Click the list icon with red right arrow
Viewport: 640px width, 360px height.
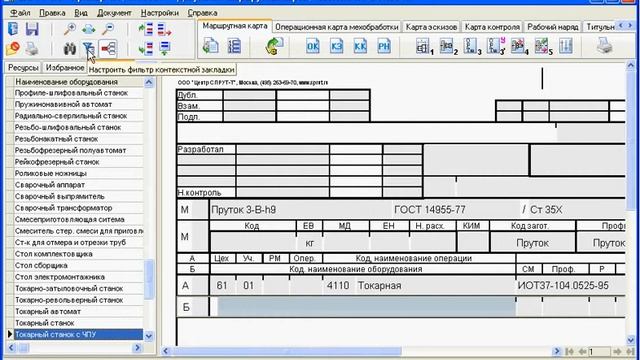click(164, 29)
